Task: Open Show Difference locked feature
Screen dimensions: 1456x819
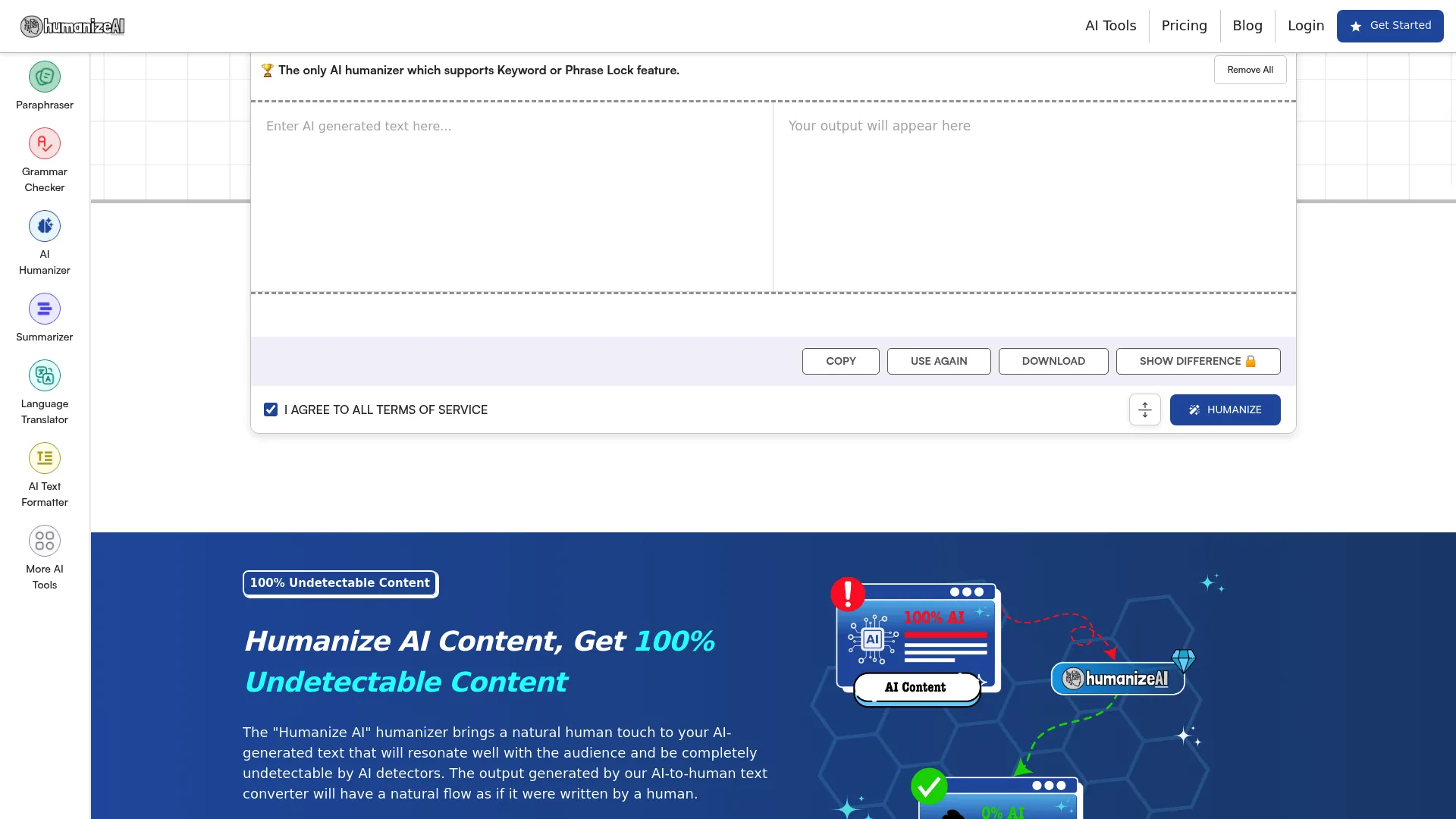Action: [x=1197, y=361]
